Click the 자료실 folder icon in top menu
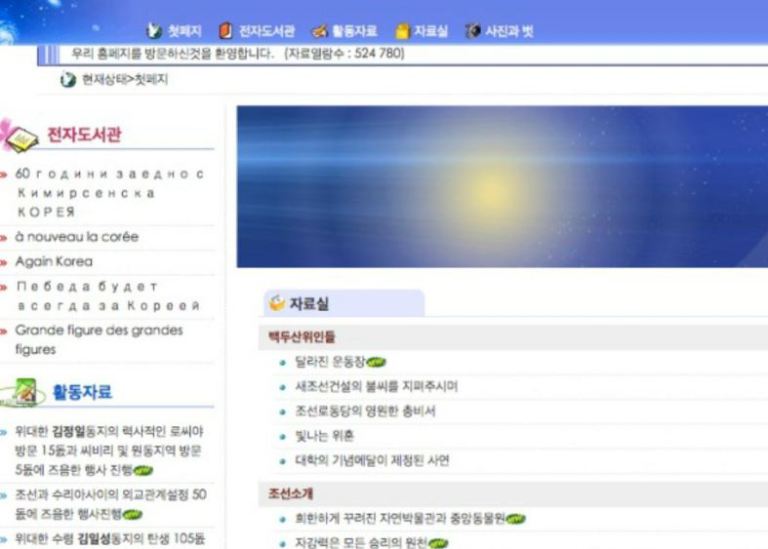This screenshot has height=549, width=768. 402,31
